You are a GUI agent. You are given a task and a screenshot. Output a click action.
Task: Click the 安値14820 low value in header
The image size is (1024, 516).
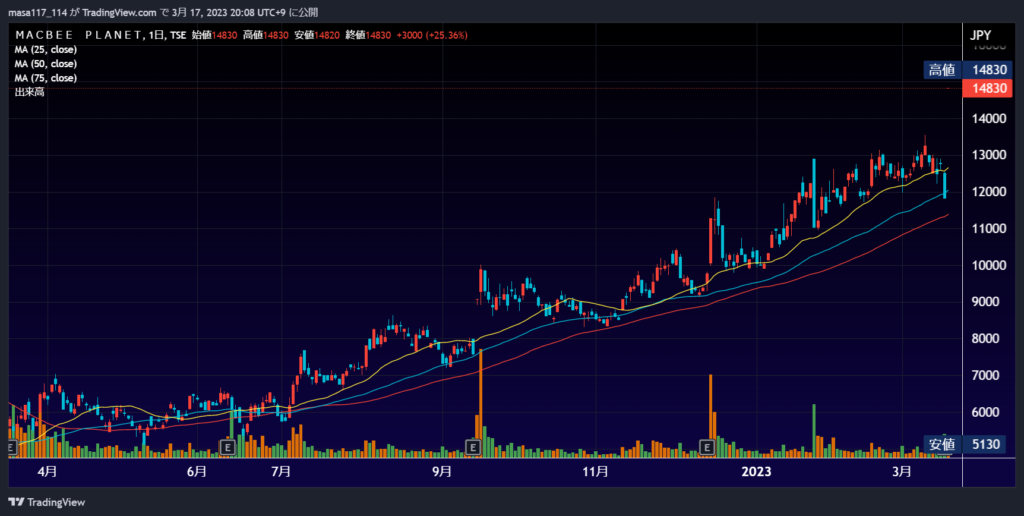tap(317, 35)
